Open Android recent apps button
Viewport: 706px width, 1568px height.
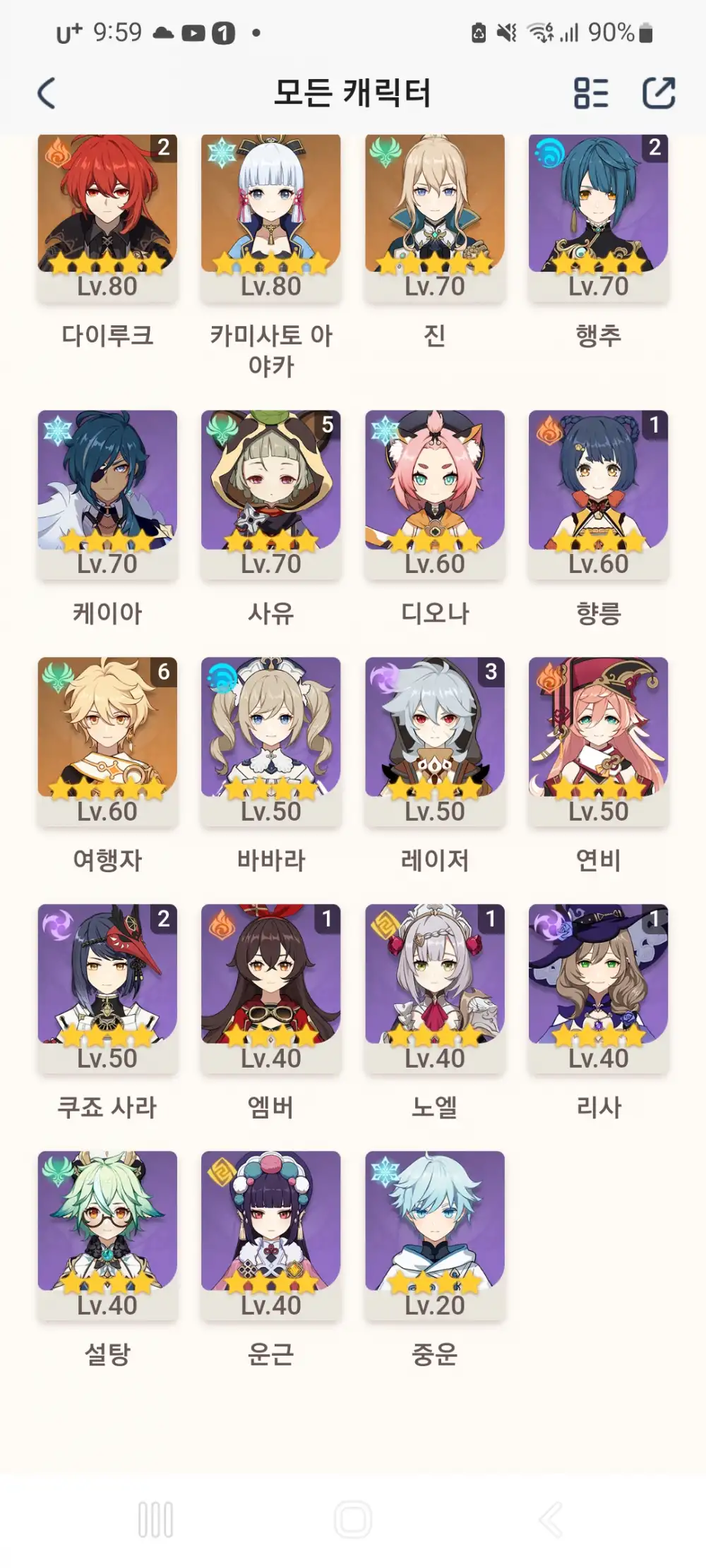point(156,1519)
